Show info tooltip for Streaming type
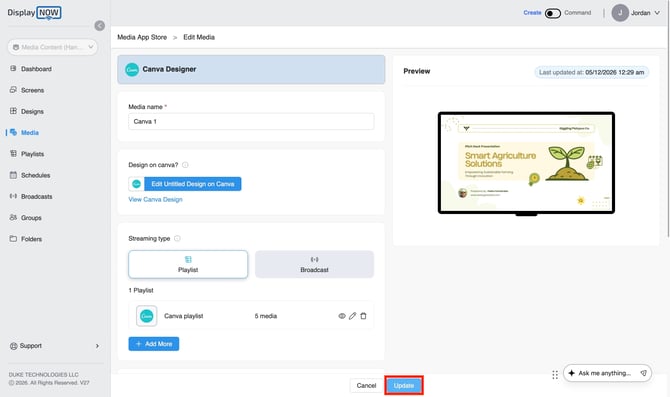670x397 pixels. click(177, 238)
